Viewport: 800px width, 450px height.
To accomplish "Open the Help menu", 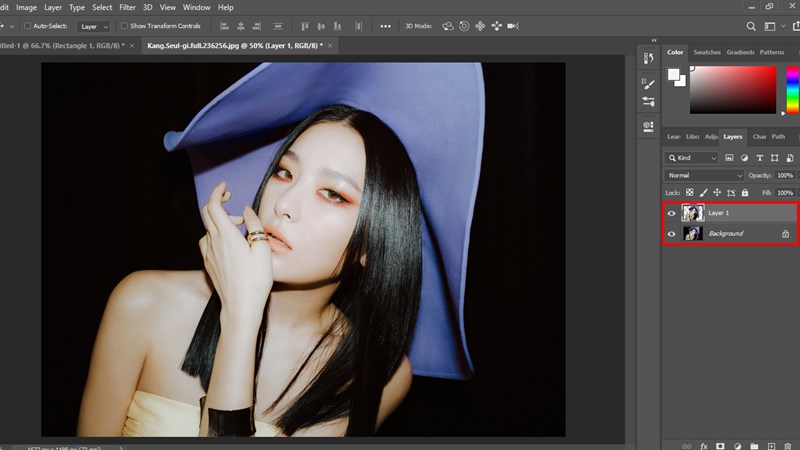I will [x=226, y=8].
